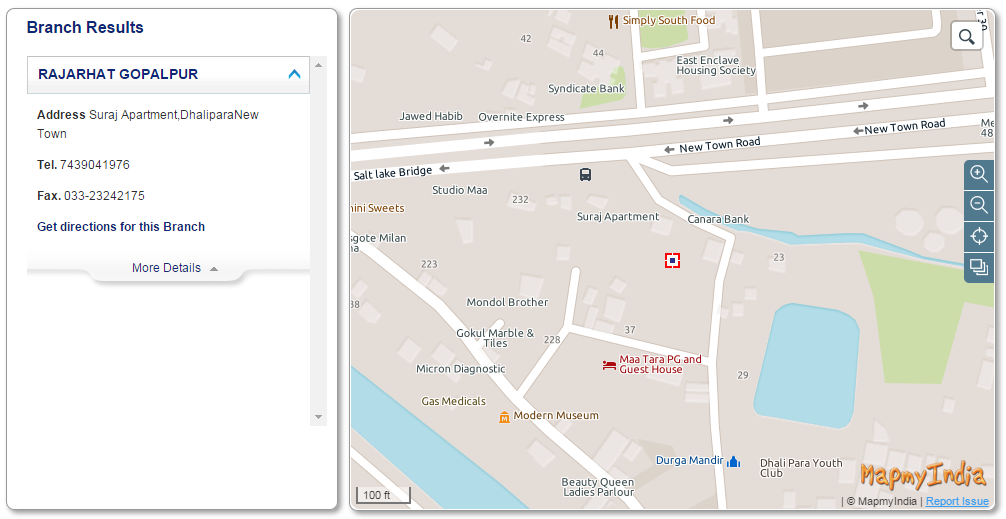Click the Fax. 033-23242175 number

coord(105,196)
